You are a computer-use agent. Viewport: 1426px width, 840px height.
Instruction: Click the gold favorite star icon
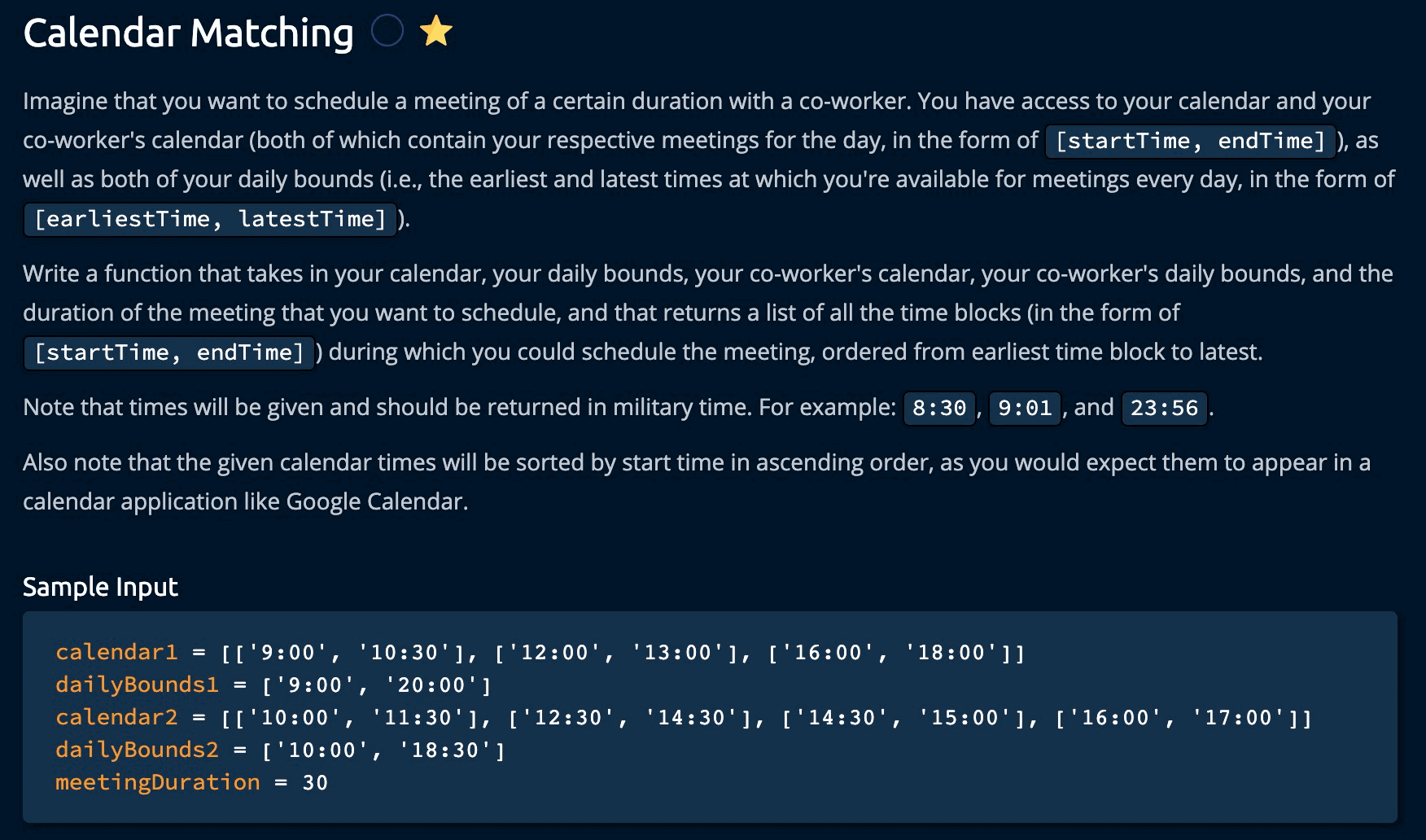point(436,32)
